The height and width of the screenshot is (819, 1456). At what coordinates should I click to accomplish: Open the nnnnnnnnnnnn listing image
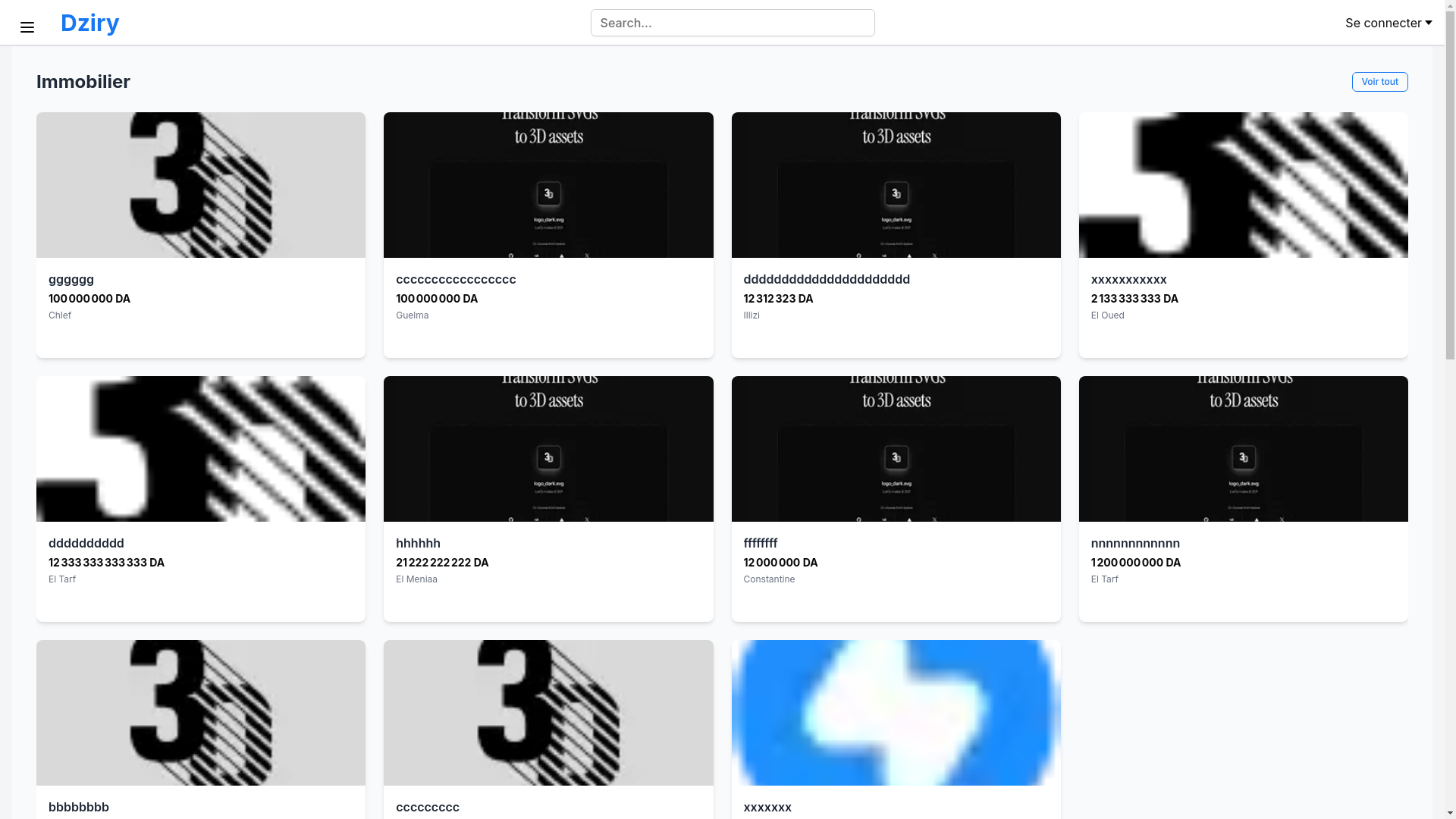(1243, 449)
